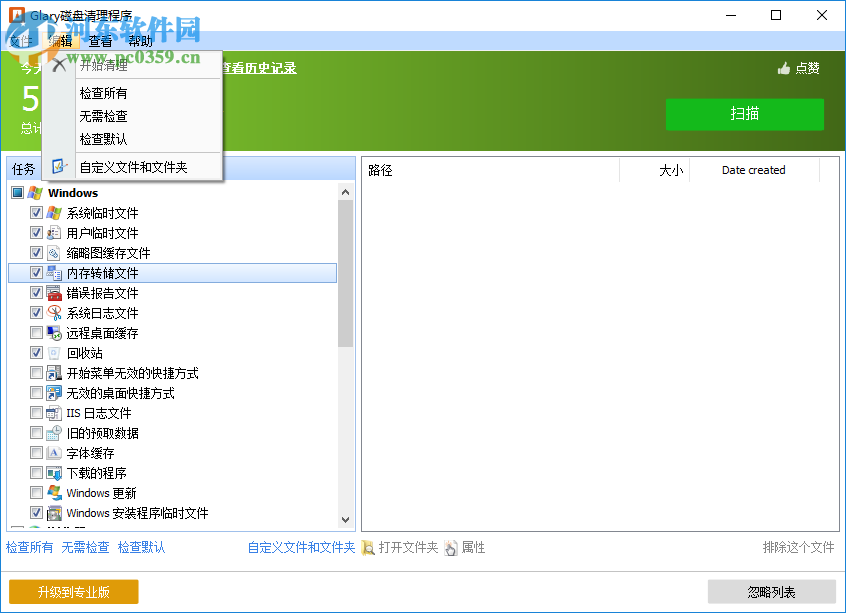The height and width of the screenshot is (613, 846).
Task: Click the 字体缓存 icon
Action: tap(52, 452)
